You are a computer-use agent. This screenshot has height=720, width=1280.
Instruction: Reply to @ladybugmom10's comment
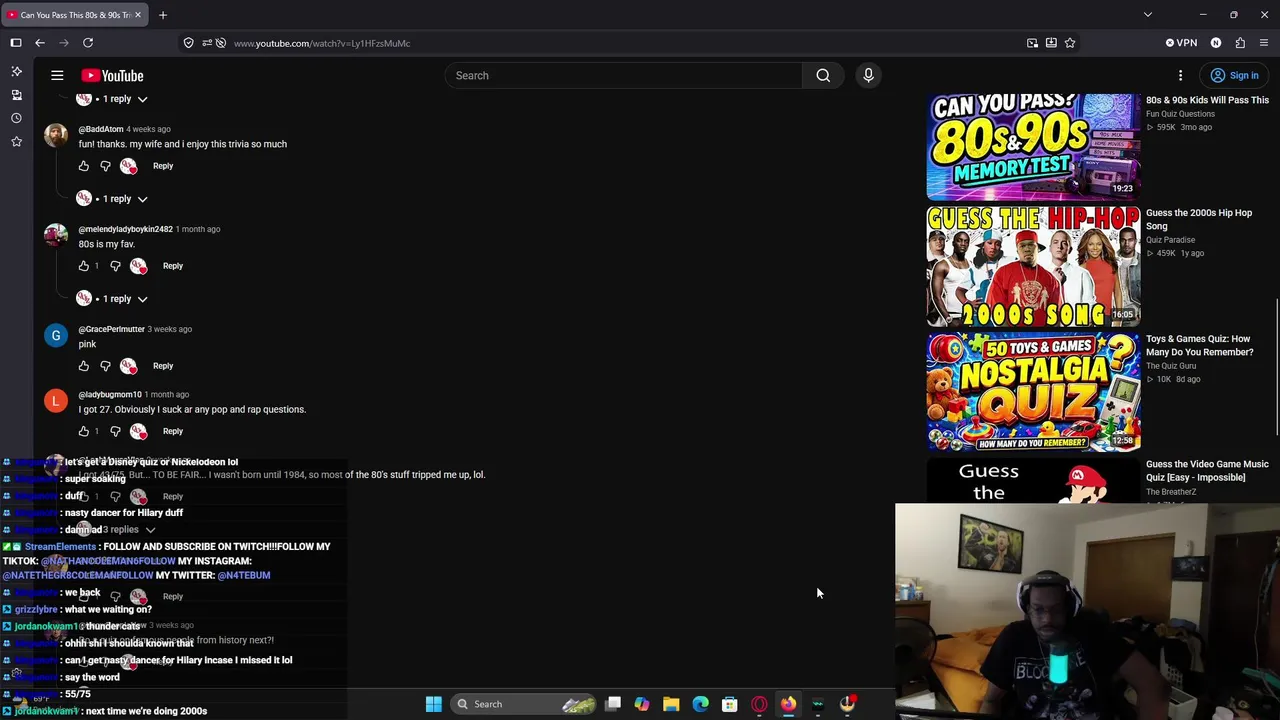coord(173,431)
